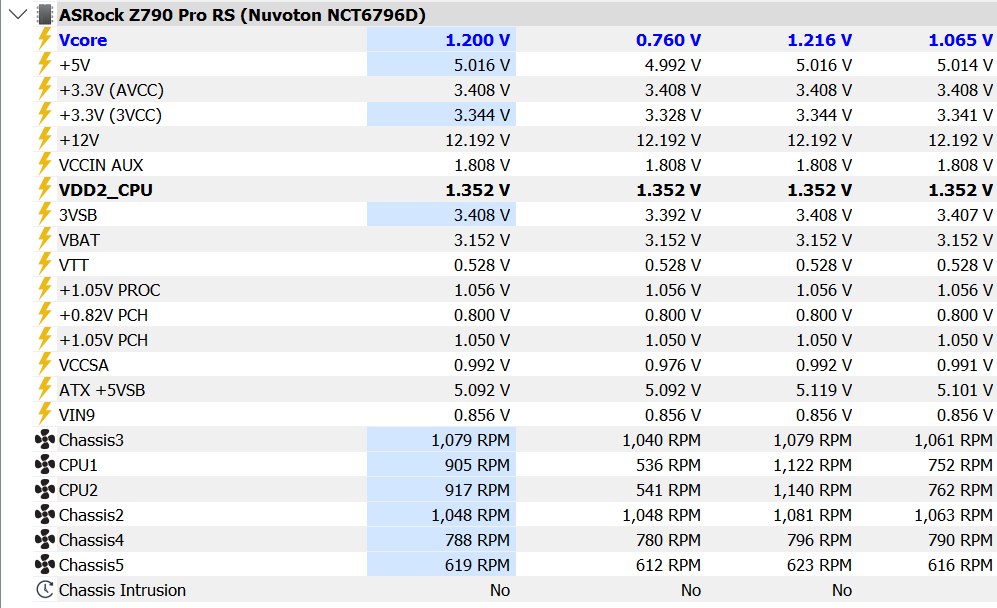This screenshot has height=608, width=997.
Task: Click the CPU1 current value 905 RPM
Action: pyautogui.click(x=477, y=465)
